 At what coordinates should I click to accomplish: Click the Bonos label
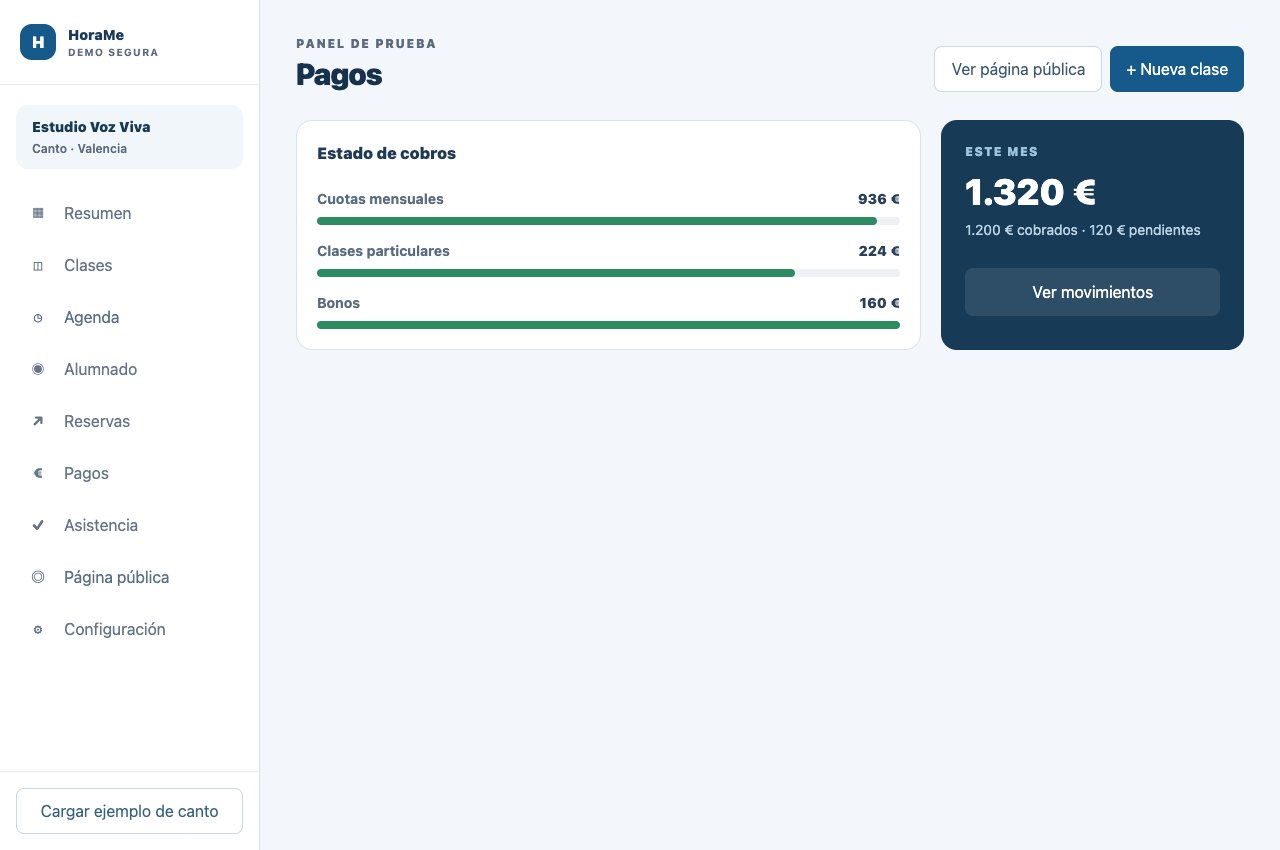pos(338,303)
